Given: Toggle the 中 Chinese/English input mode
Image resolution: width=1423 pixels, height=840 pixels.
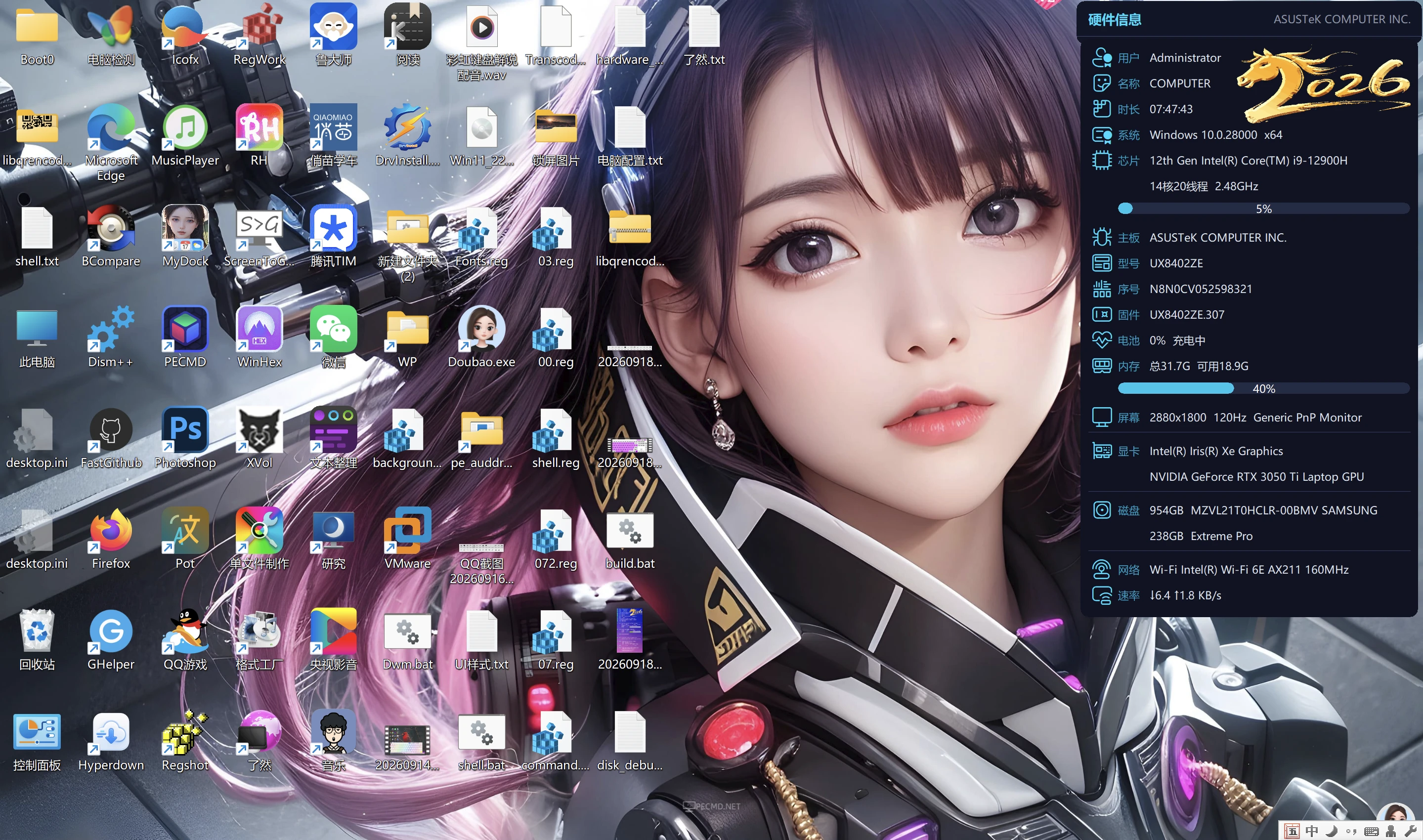Looking at the screenshot, I should pyautogui.click(x=1312, y=831).
